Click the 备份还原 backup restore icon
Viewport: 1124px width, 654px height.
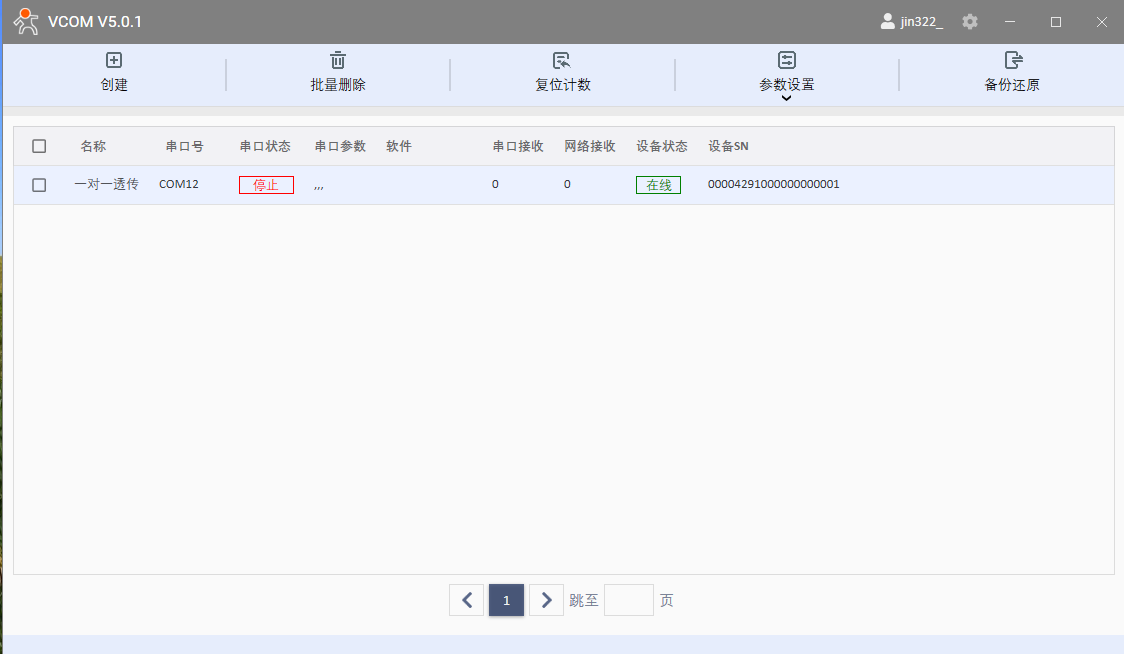click(x=1013, y=60)
